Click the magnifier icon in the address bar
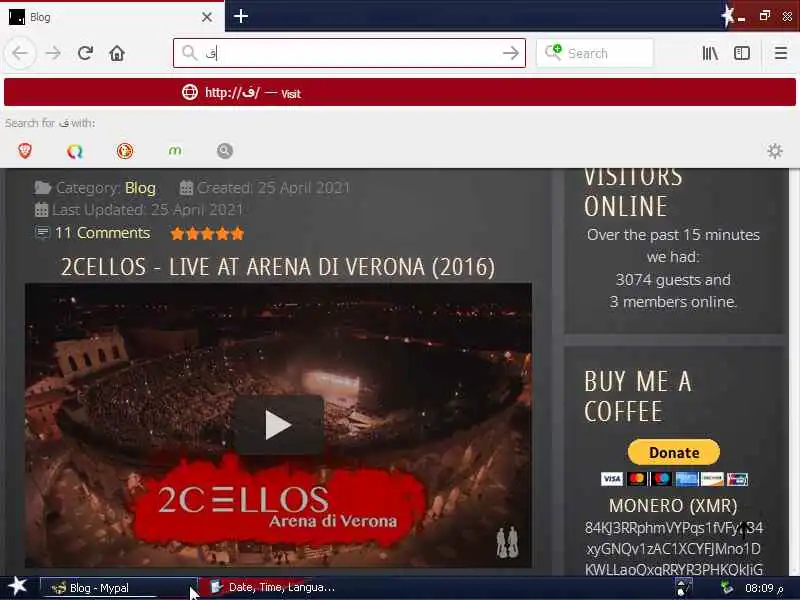Screen dimensions: 800x600 pyautogui.click(x=189, y=53)
